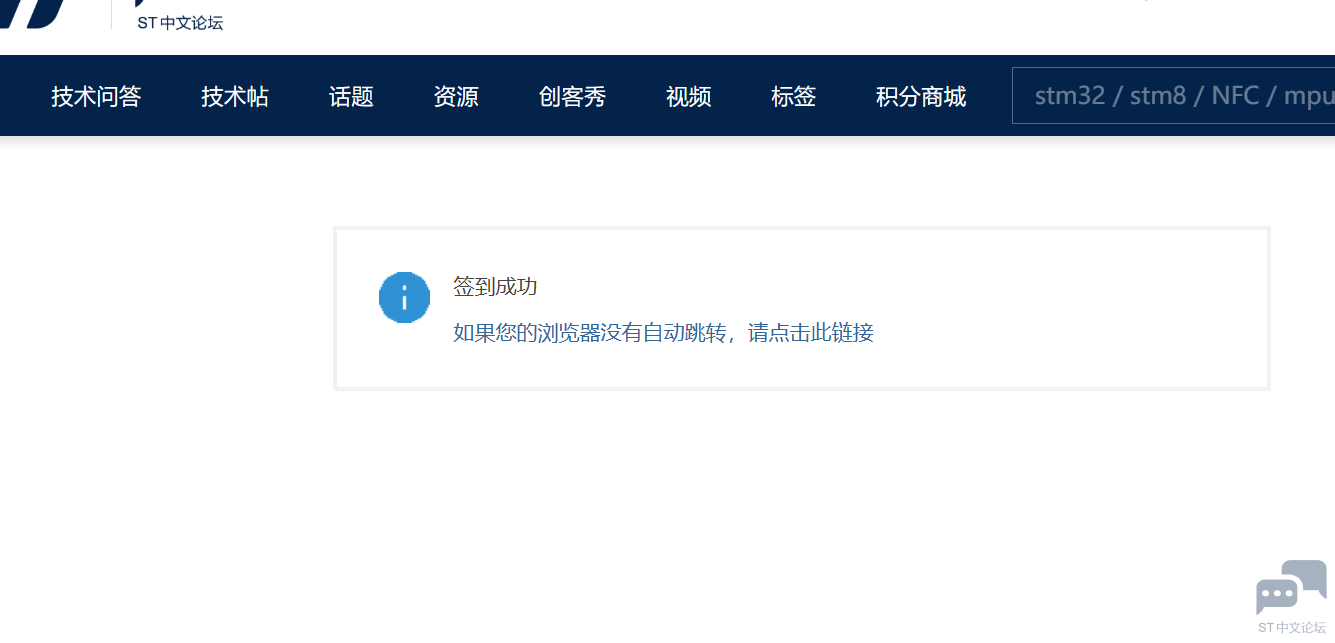Image resolution: width=1335 pixels, height=643 pixels.
Task: Open the chat bubbles ST中文论坛 icon
Action: pyautogui.click(x=1291, y=597)
